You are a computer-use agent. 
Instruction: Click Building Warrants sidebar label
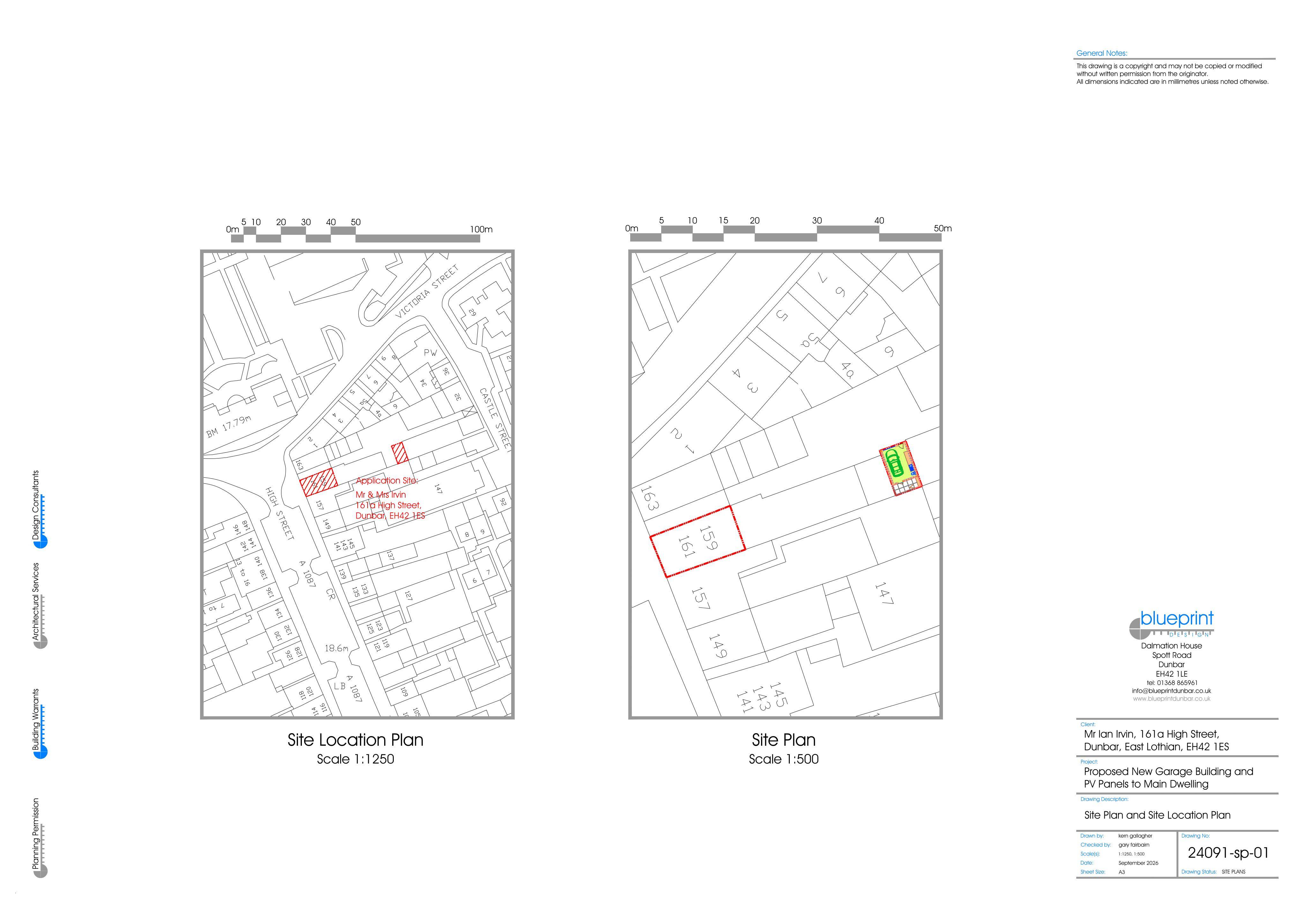click(x=36, y=720)
